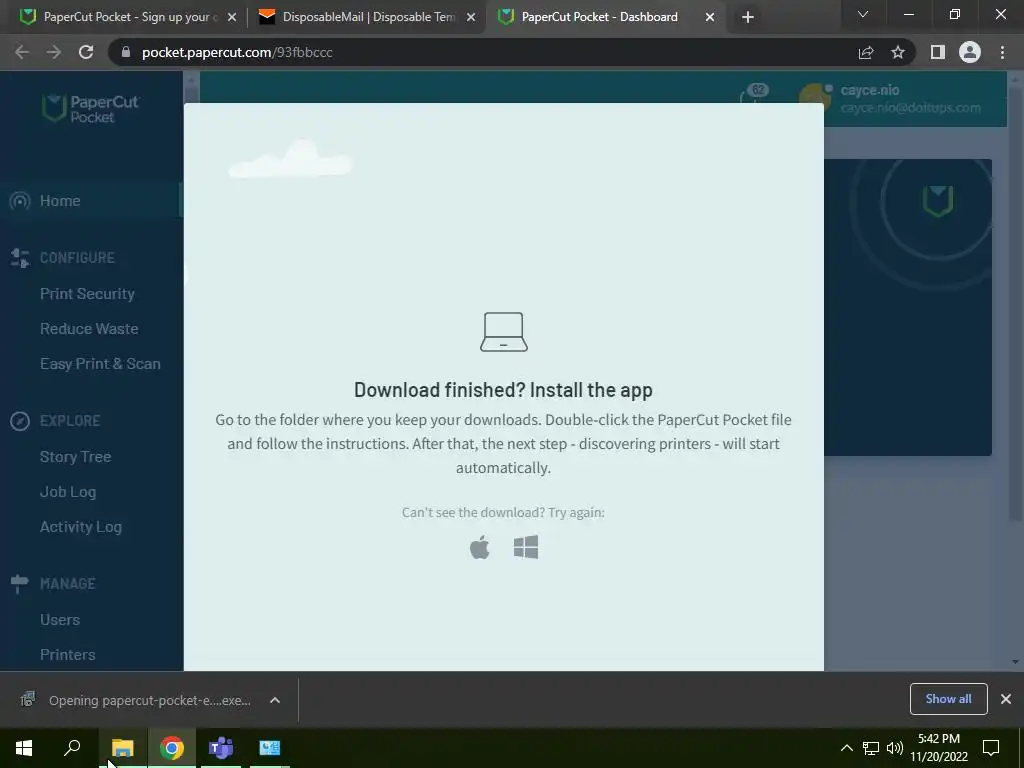Click the Explore compass icon
1024x768 pixels.
tap(20, 421)
